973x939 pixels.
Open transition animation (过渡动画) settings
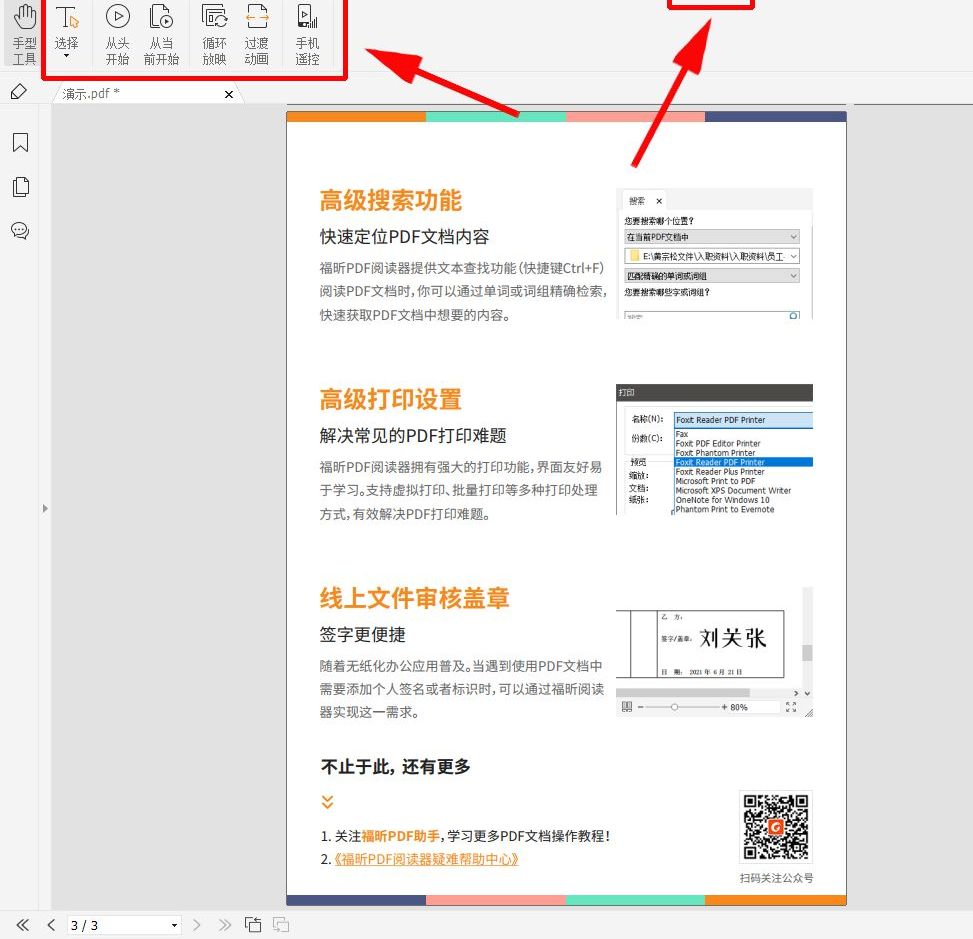point(256,34)
